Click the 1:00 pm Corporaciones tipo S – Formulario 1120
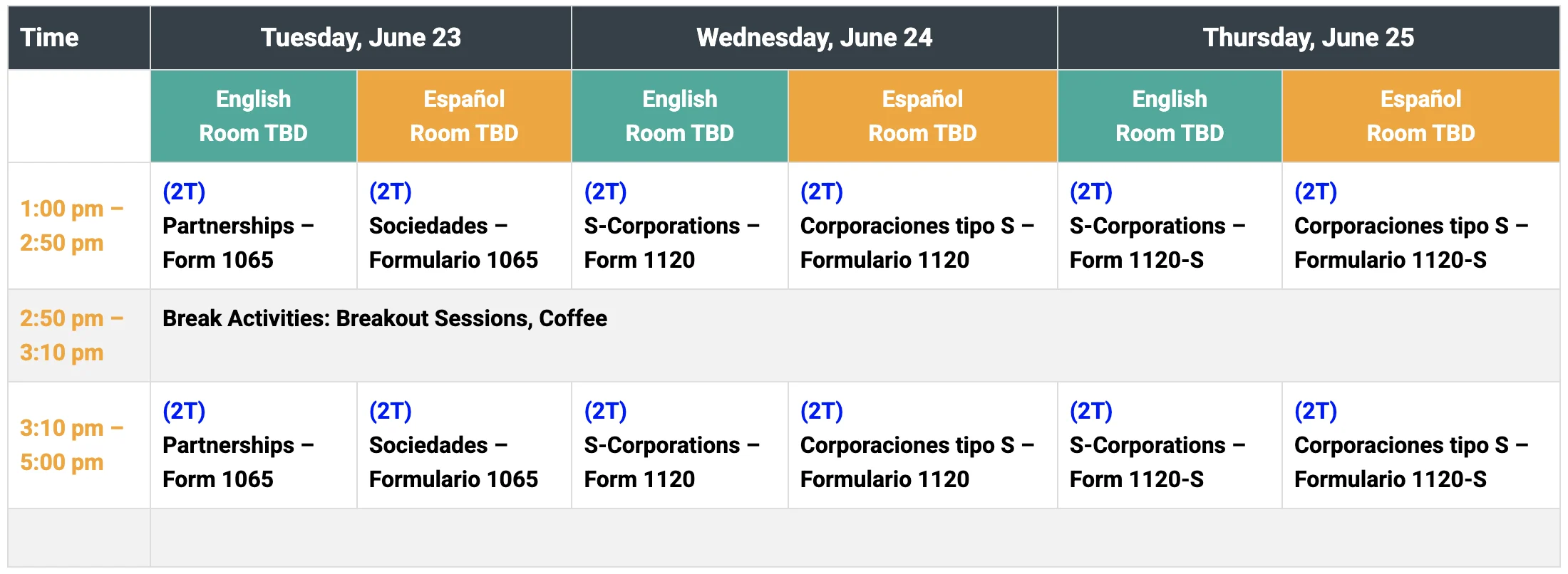 pos(917,242)
